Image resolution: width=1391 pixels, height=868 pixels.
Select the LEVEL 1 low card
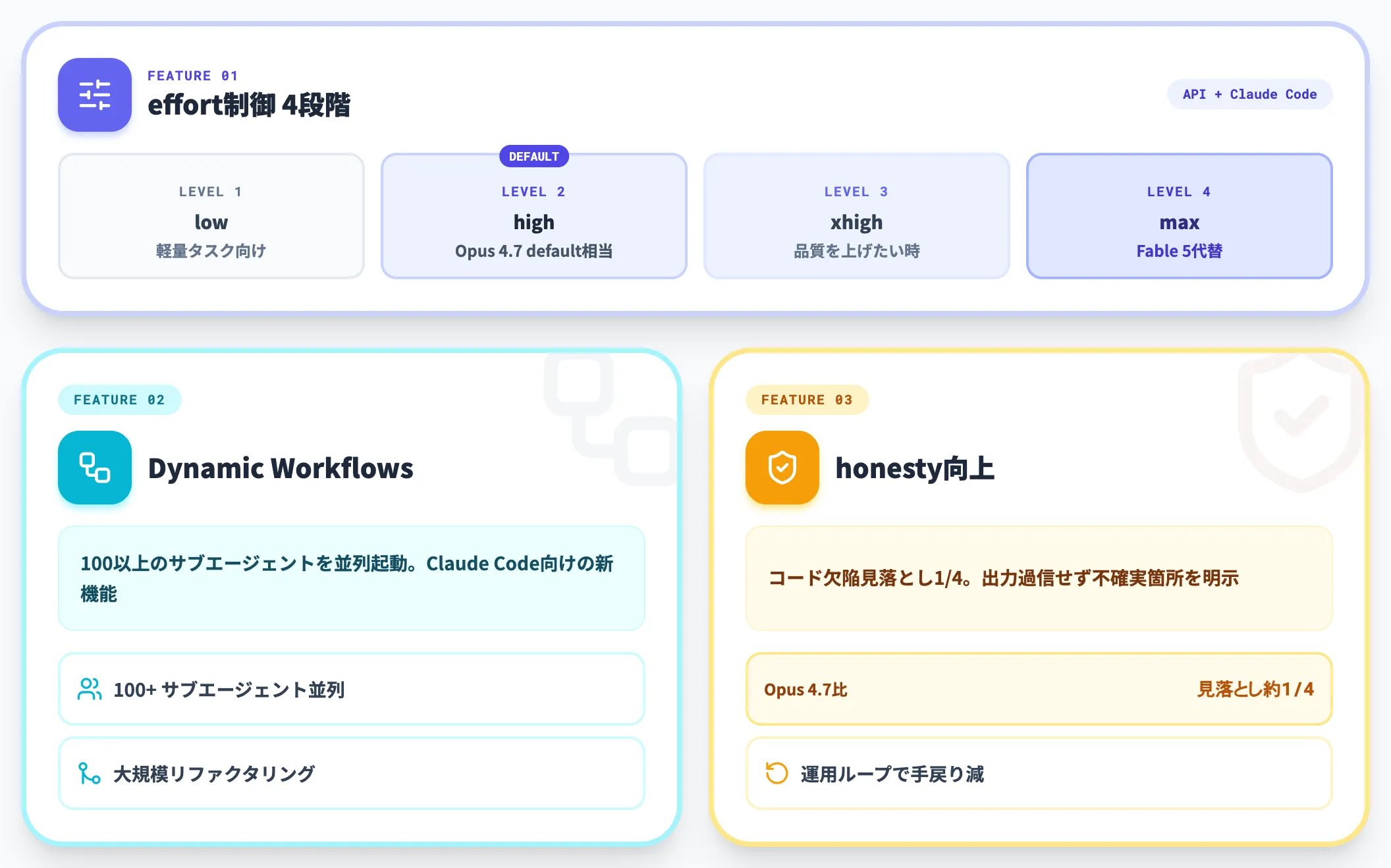tap(211, 216)
